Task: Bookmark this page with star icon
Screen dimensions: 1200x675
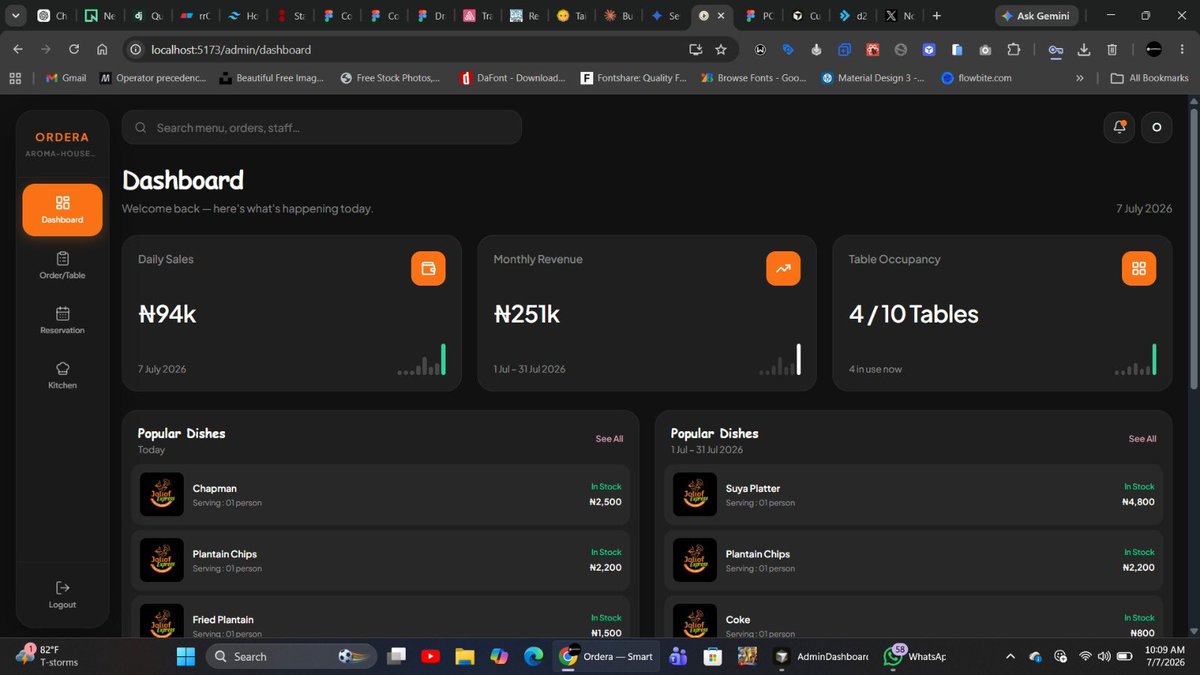Action: (x=720, y=49)
